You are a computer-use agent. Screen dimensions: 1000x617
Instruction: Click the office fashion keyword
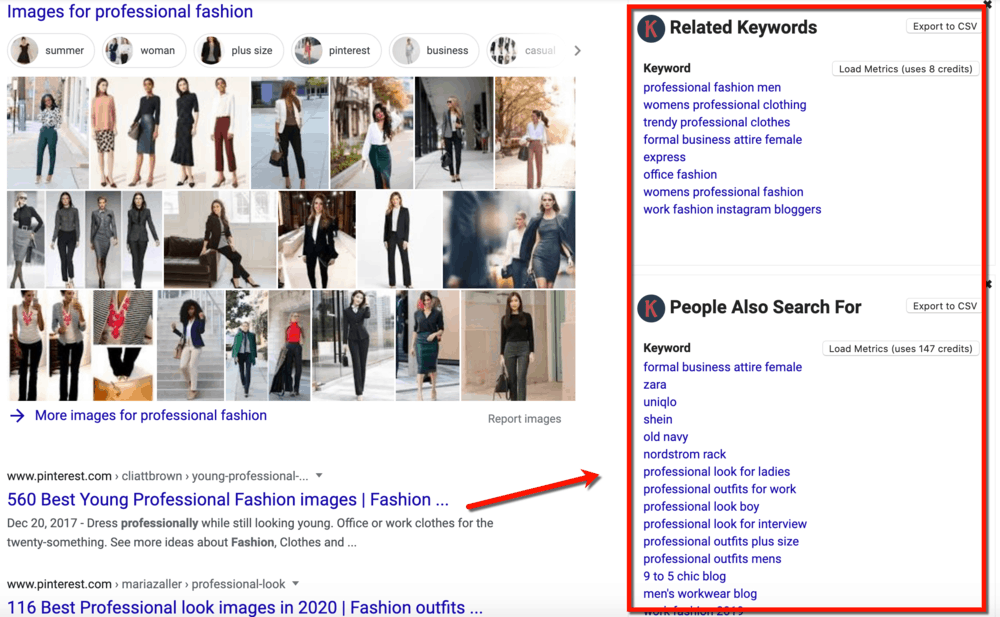(680, 174)
